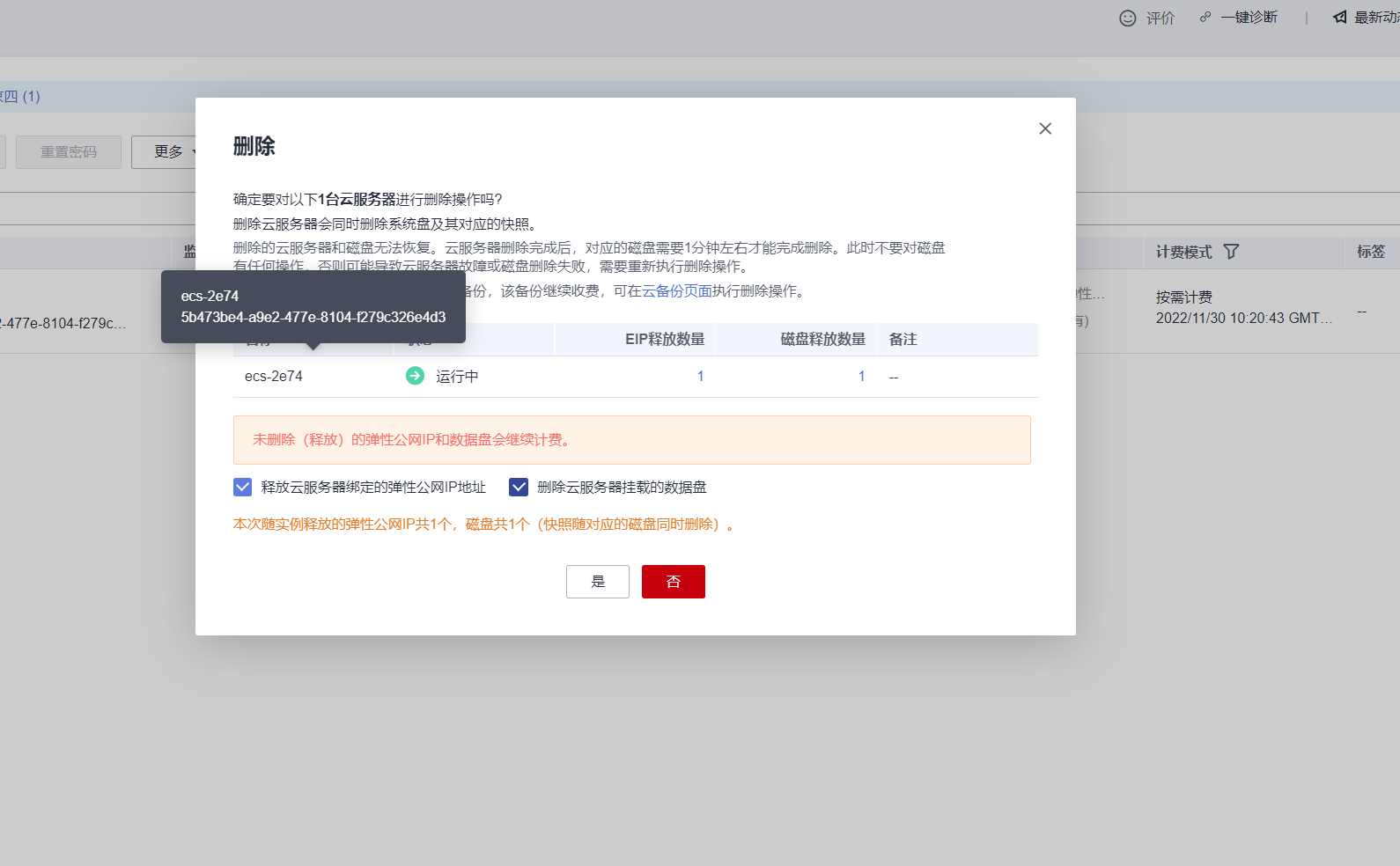Click the 计费模式 column header

[1184, 253]
